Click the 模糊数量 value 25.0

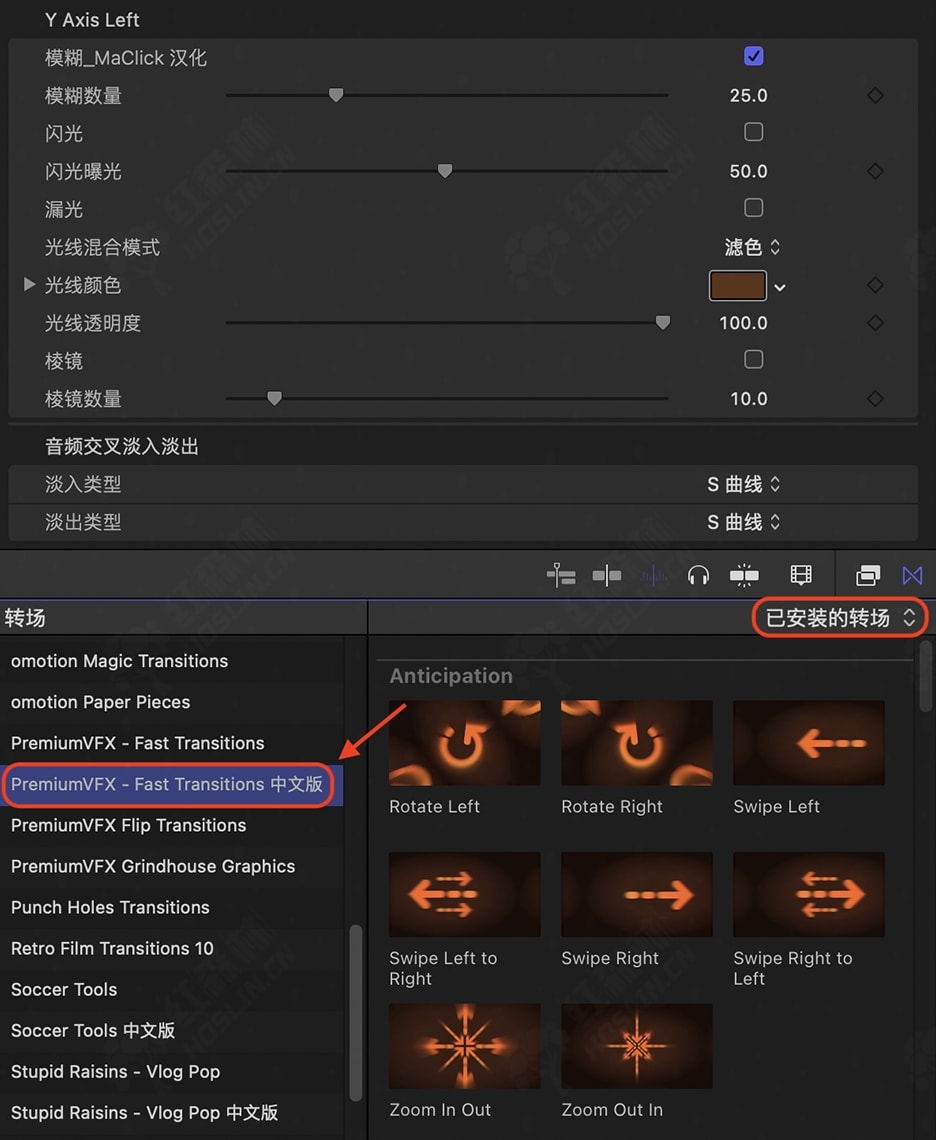click(748, 95)
